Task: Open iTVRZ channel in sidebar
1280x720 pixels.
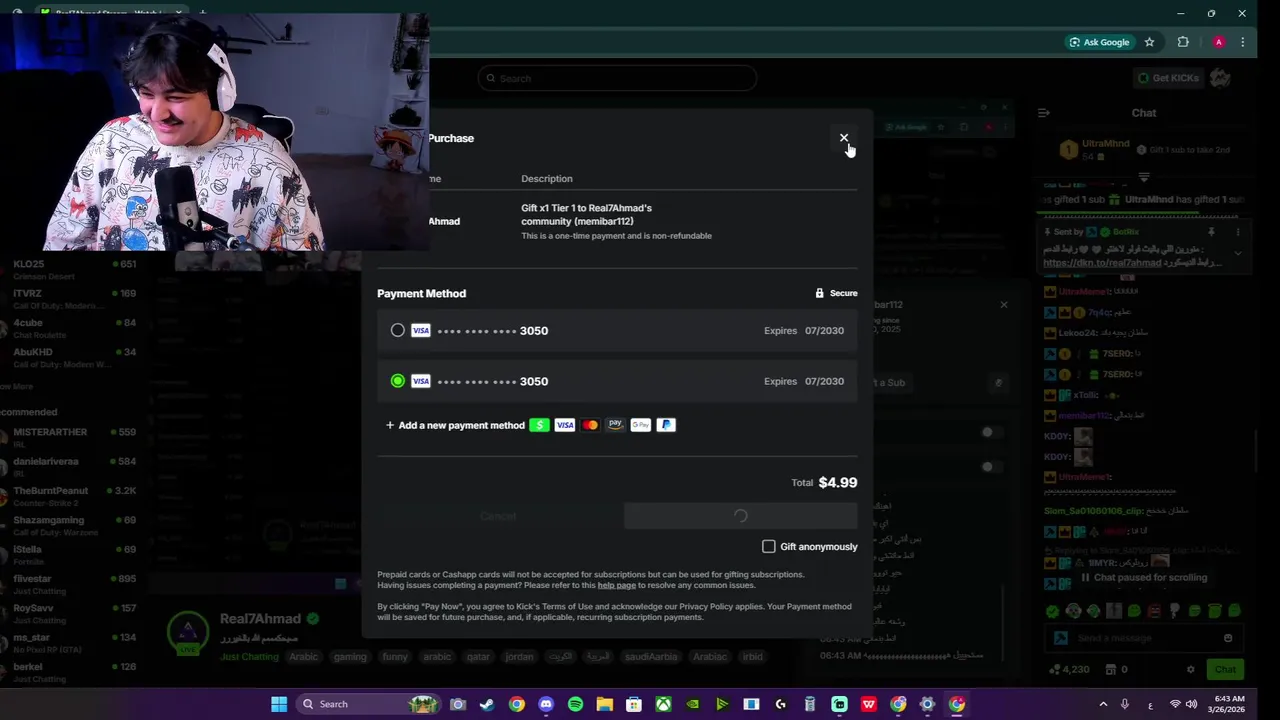Action: [x=70, y=299]
